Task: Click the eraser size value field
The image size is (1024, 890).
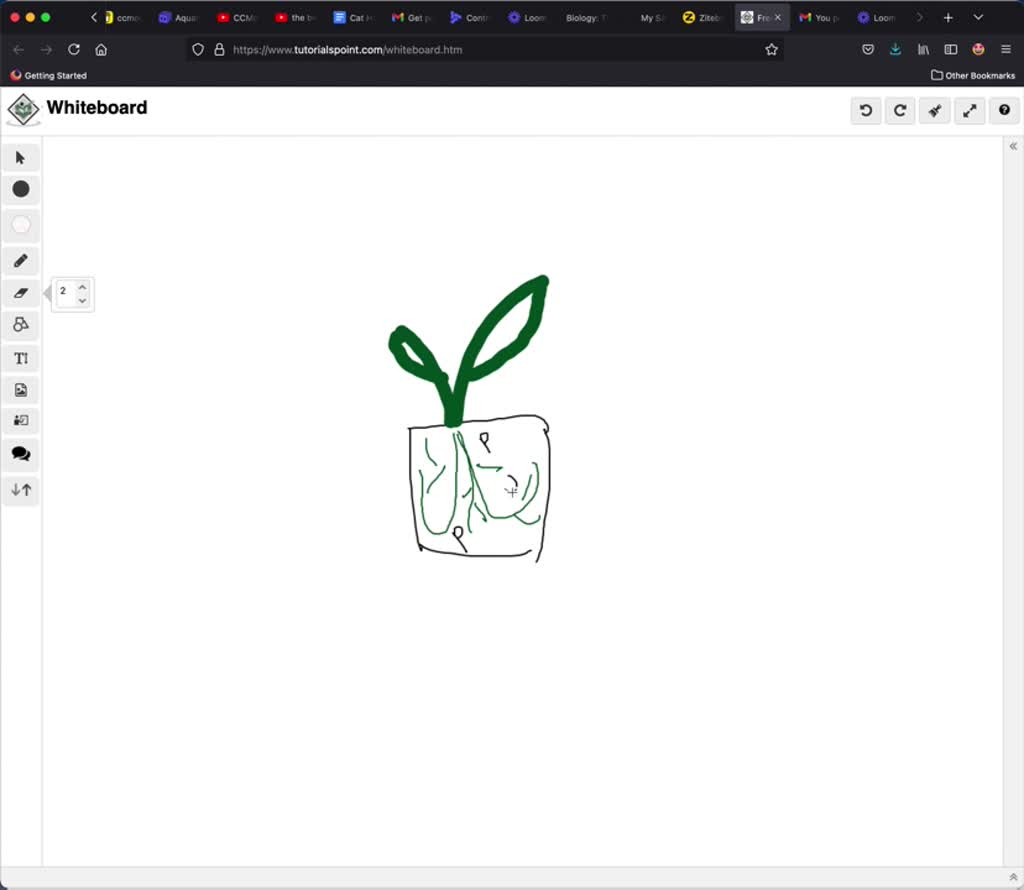Action: click(x=63, y=291)
